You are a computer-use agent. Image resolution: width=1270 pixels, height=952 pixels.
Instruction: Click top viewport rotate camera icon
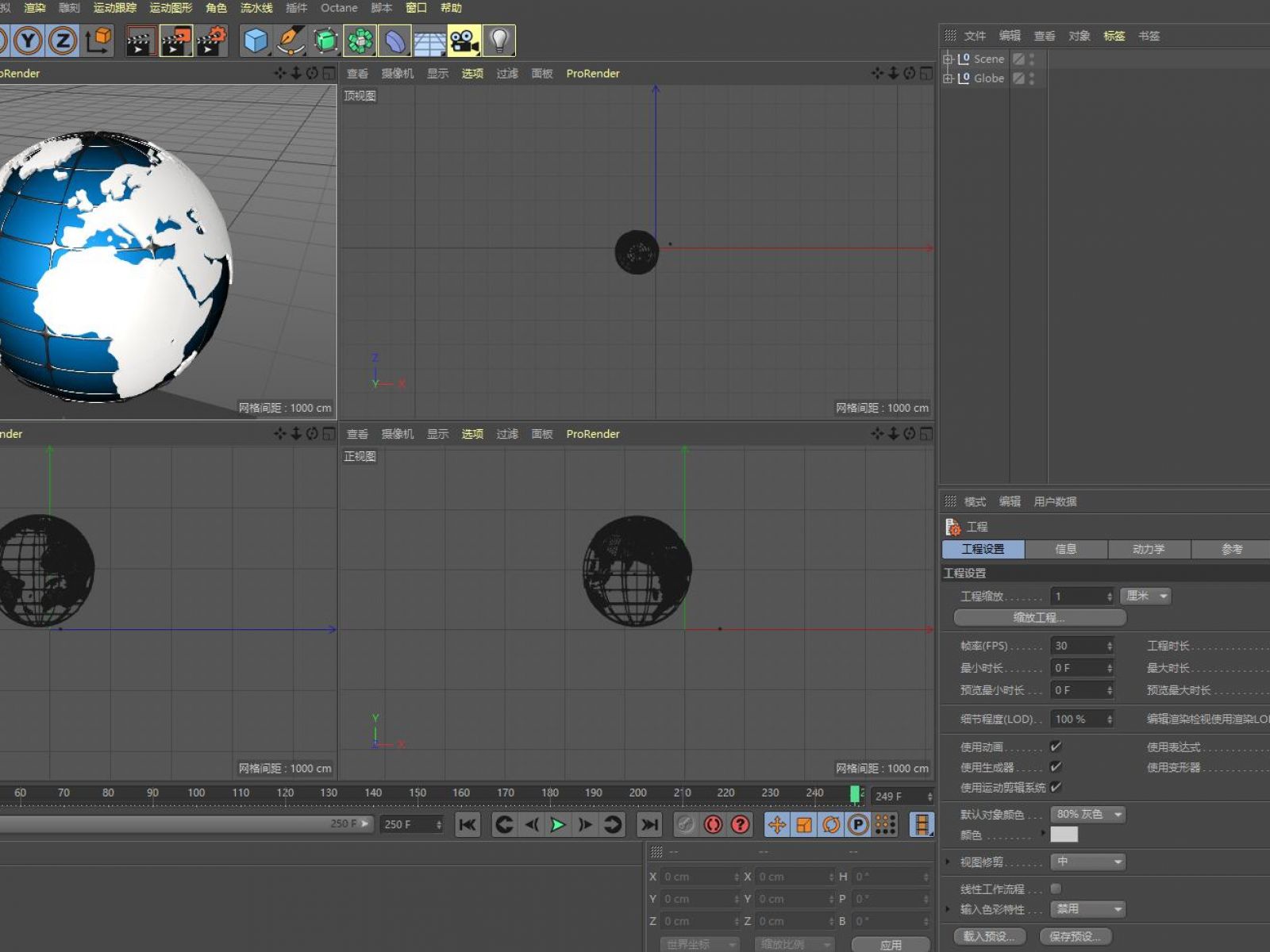910,73
